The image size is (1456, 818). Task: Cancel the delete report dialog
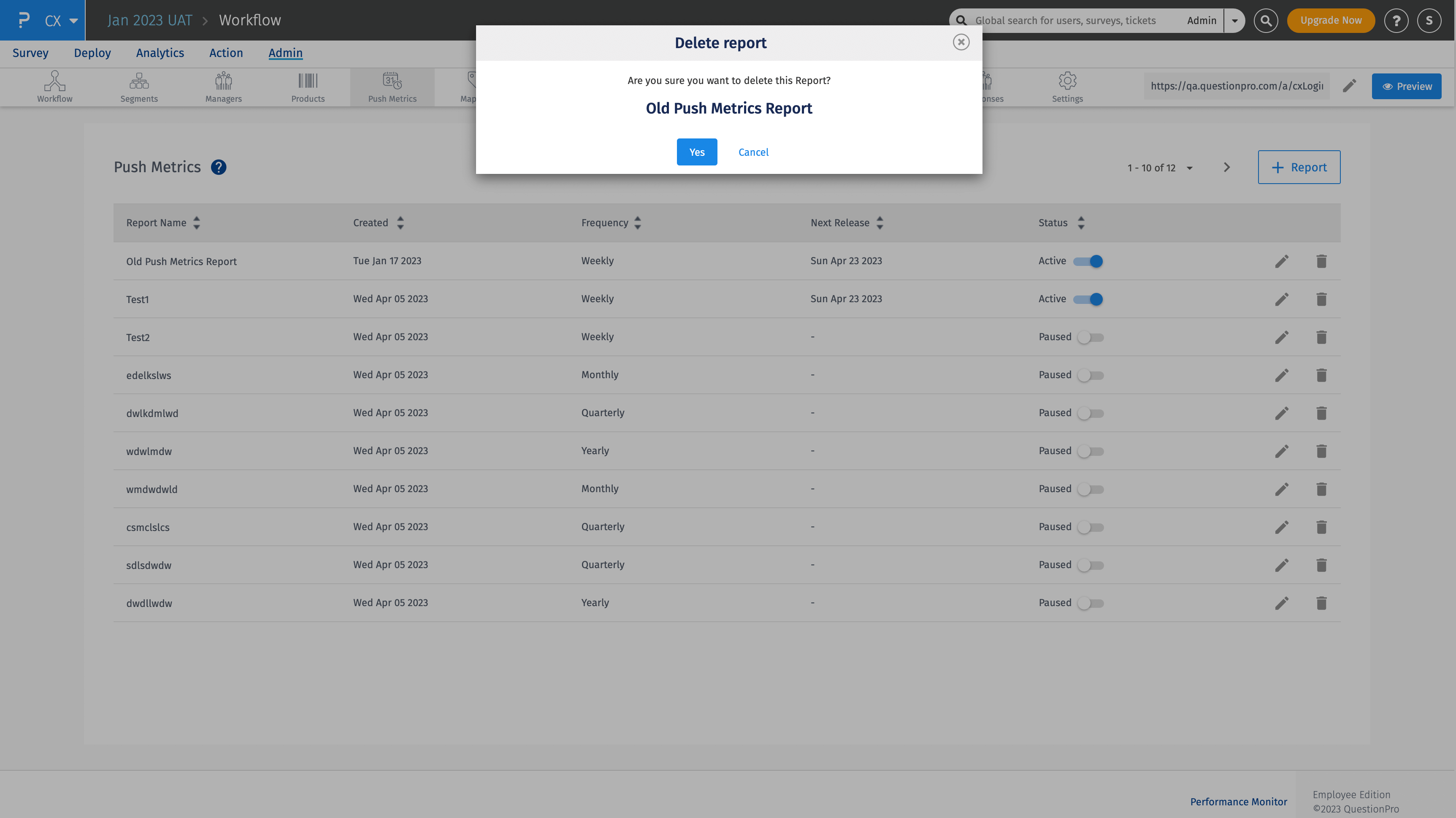pyautogui.click(x=753, y=152)
